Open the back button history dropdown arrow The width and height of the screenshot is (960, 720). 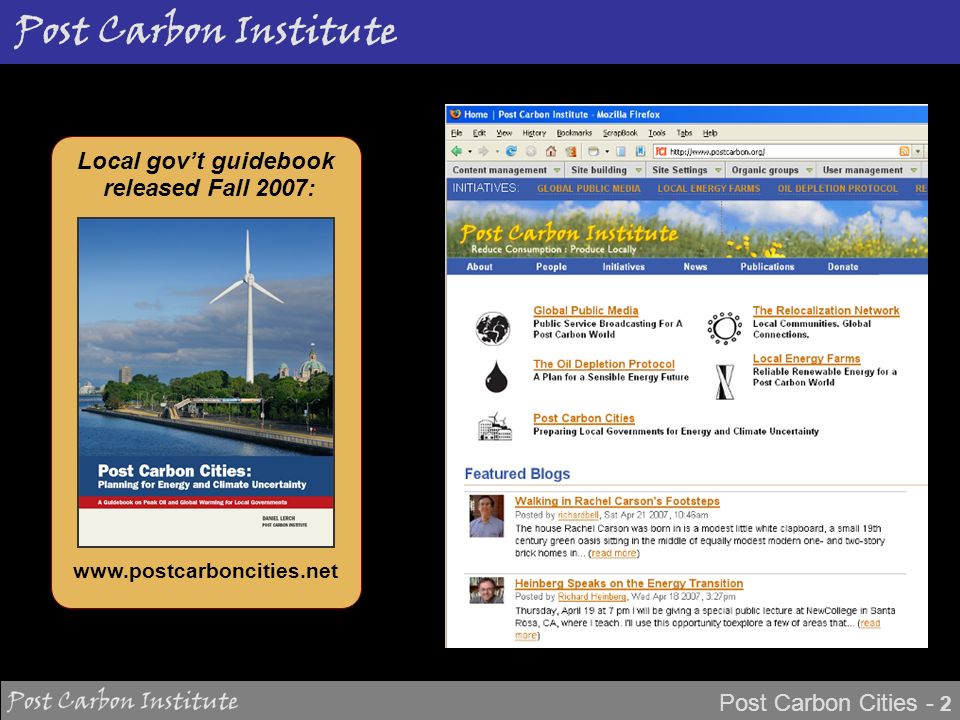pyautogui.click(x=470, y=152)
